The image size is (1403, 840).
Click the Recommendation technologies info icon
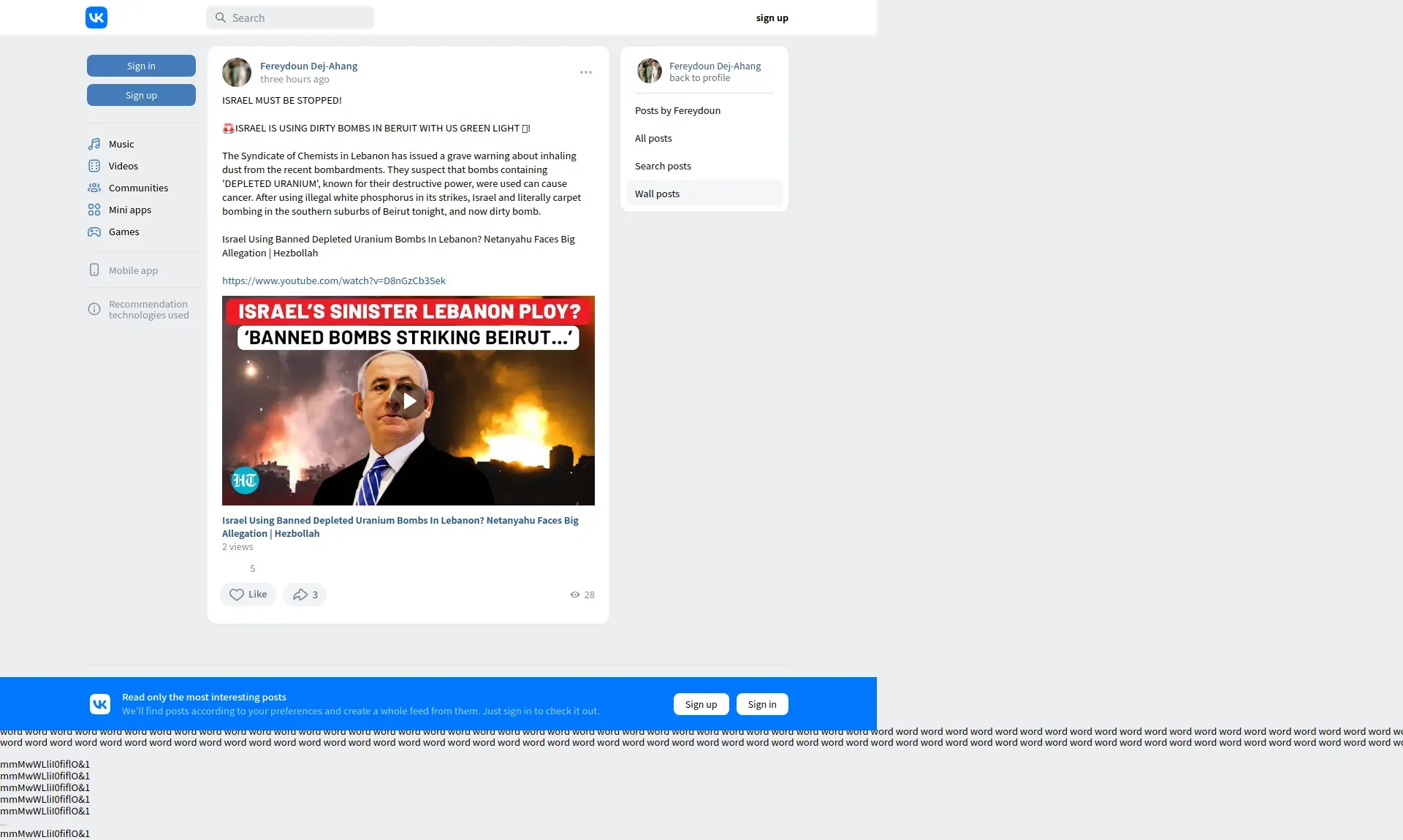pos(94,309)
